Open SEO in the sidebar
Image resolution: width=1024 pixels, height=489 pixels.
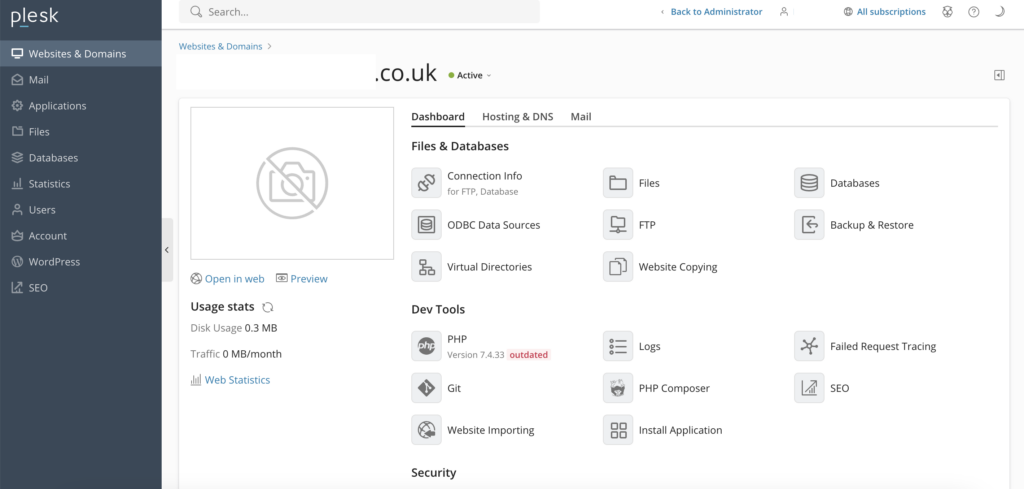pos(81,288)
